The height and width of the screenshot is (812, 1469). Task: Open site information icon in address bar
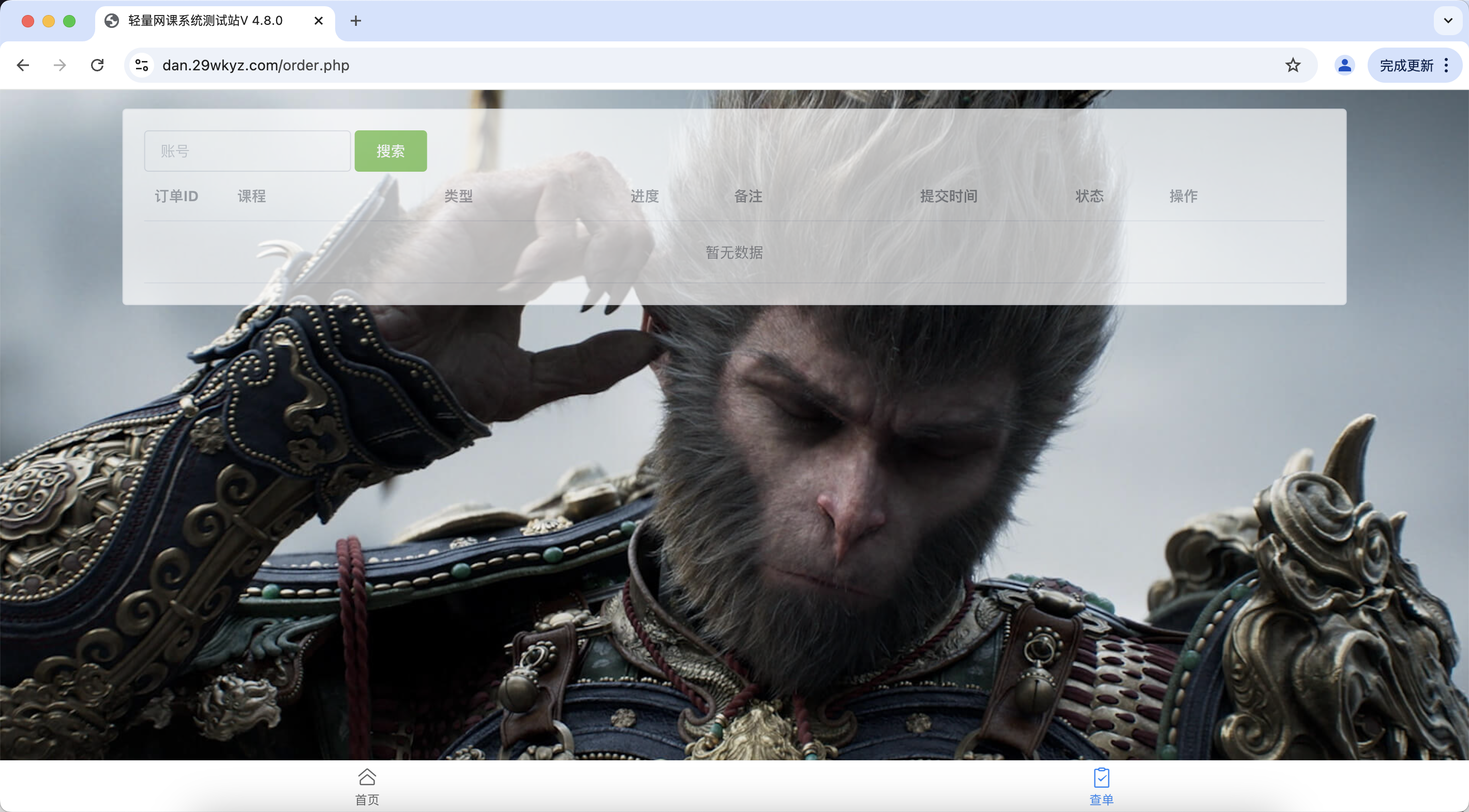click(x=142, y=66)
